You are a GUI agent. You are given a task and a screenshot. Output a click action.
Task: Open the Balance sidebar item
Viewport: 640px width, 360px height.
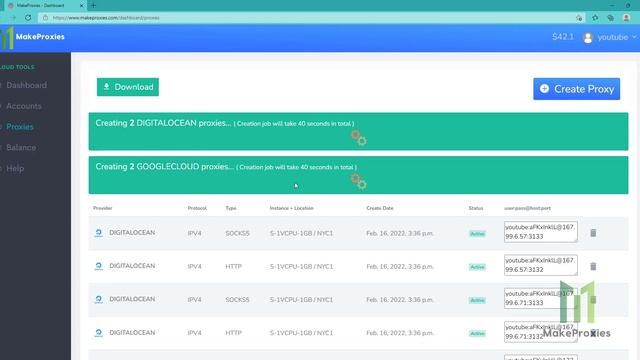point(21,148)
